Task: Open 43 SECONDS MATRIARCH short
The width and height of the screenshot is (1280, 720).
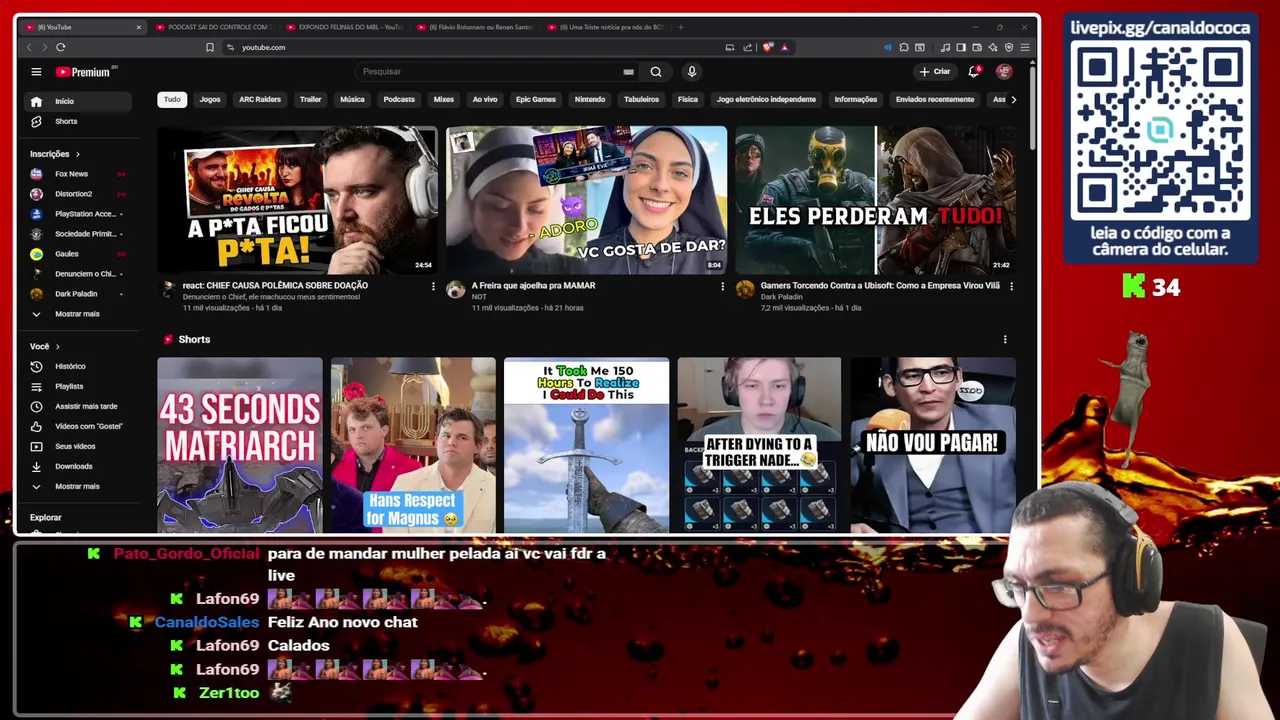Action: [x=240, y=445]
